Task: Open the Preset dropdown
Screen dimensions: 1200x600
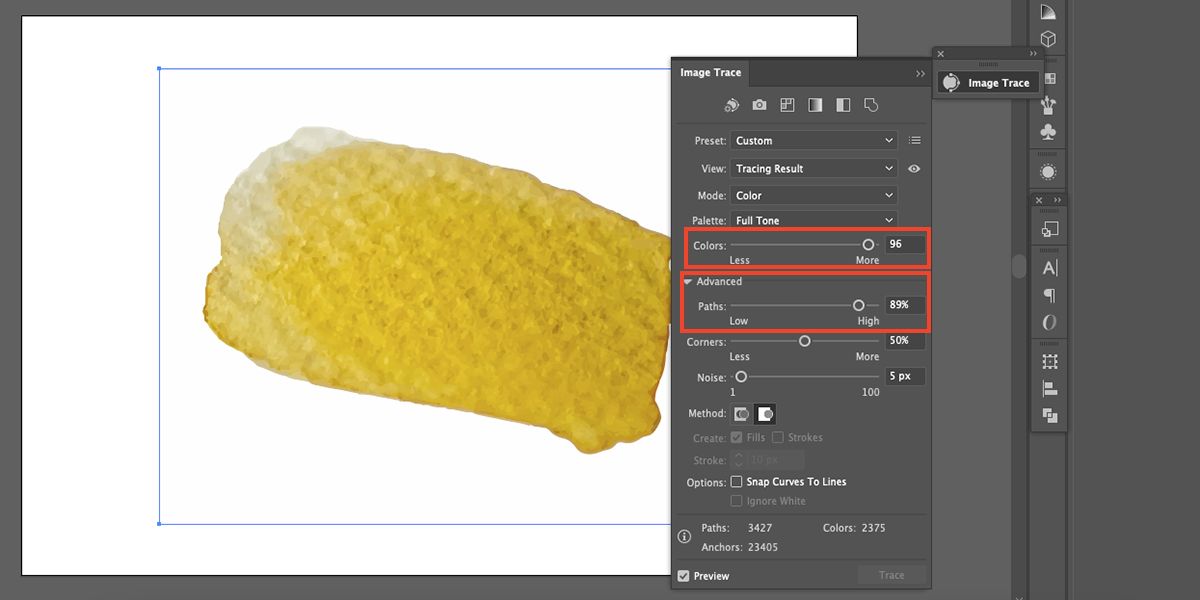Action: click(x=813, y=141)
